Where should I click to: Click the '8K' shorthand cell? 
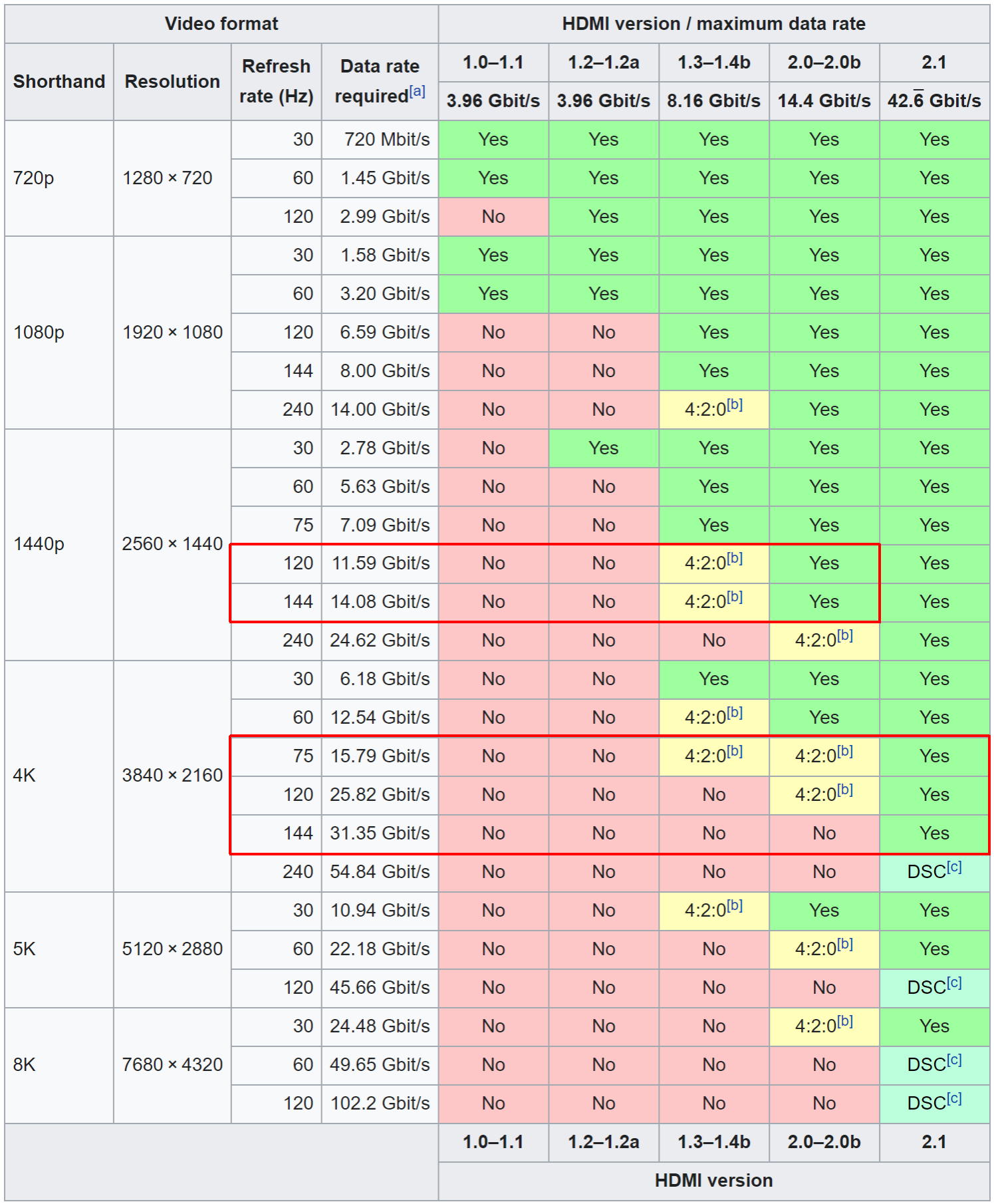pyautogui.click(x=59, y=1065)
